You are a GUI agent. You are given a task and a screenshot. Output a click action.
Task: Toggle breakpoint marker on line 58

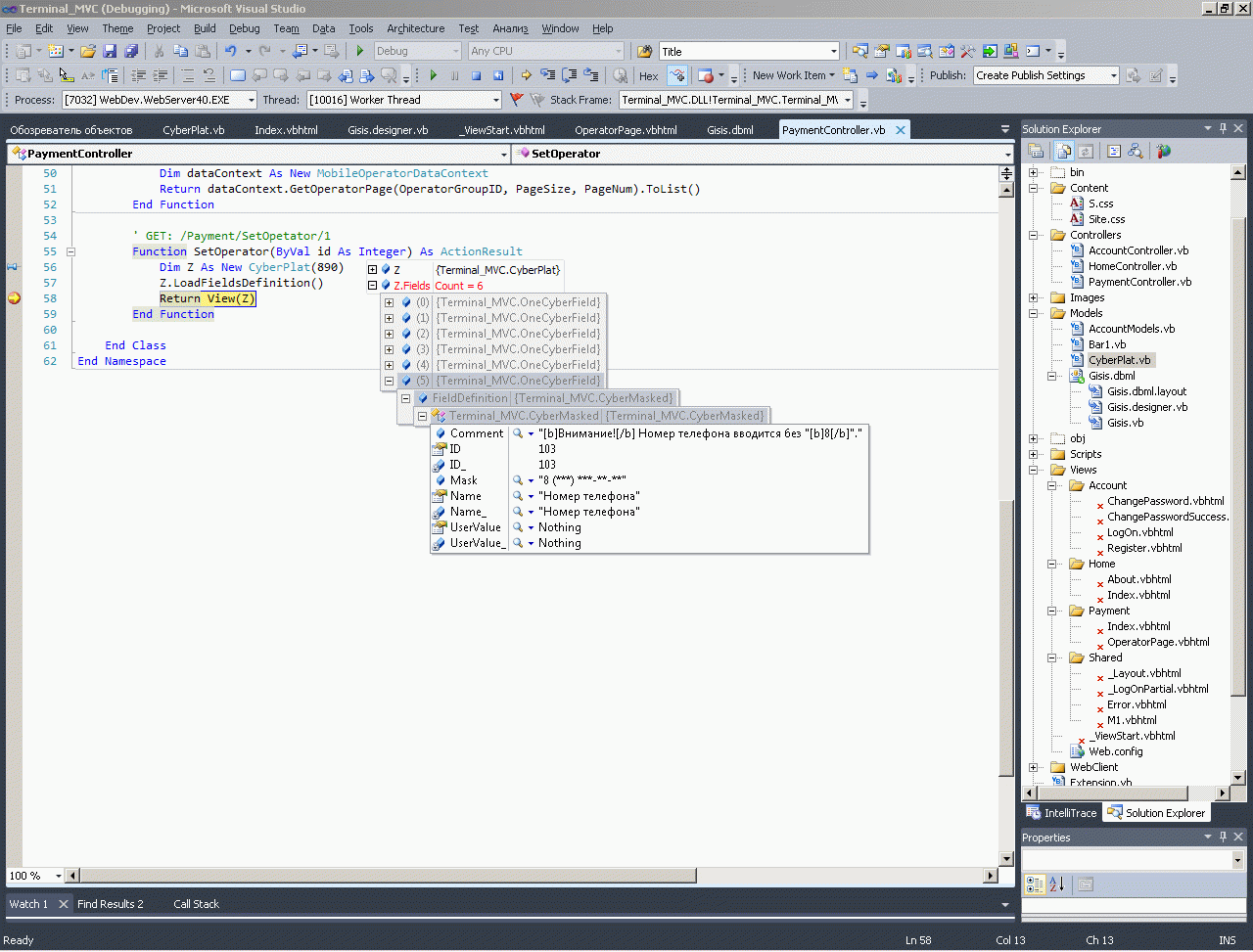coord(14,298)
